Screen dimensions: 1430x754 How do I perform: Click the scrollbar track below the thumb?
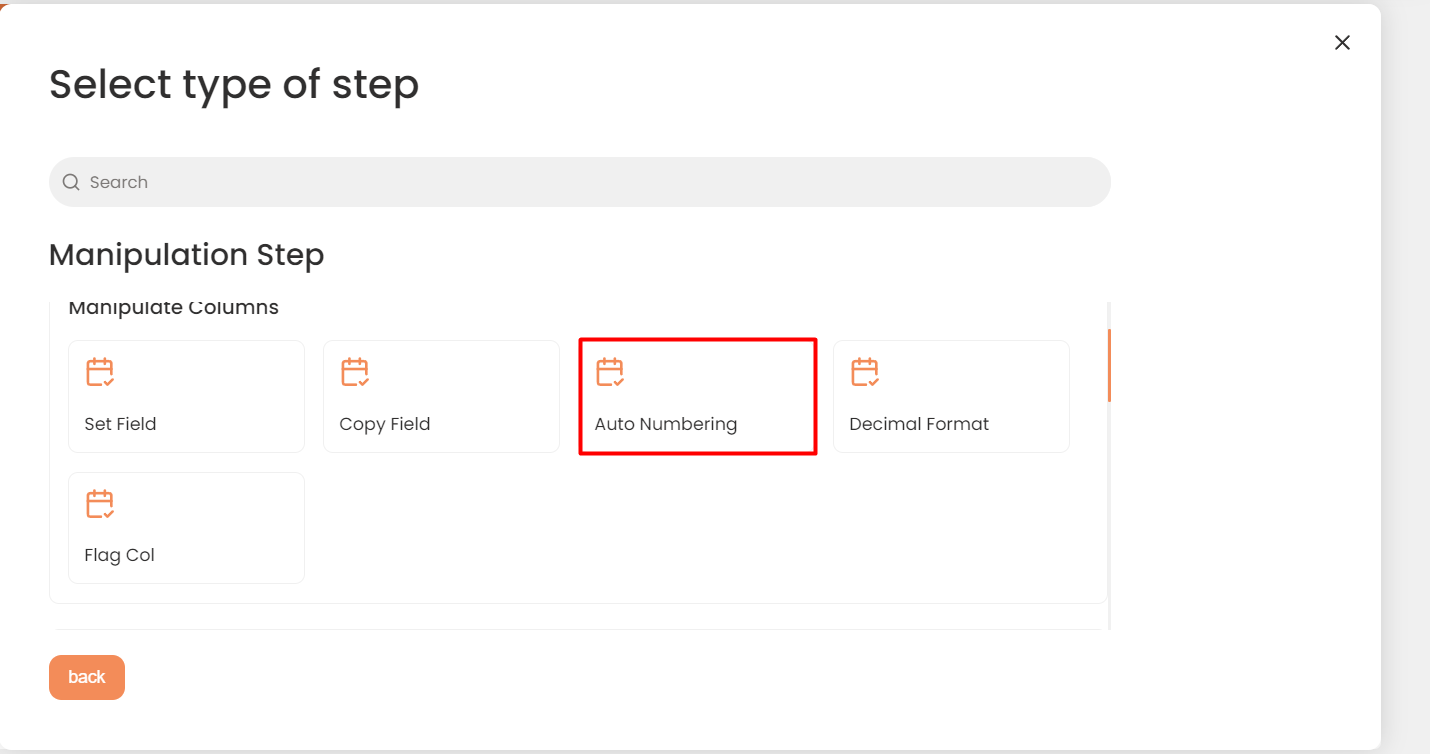(x=1109, y=520)
